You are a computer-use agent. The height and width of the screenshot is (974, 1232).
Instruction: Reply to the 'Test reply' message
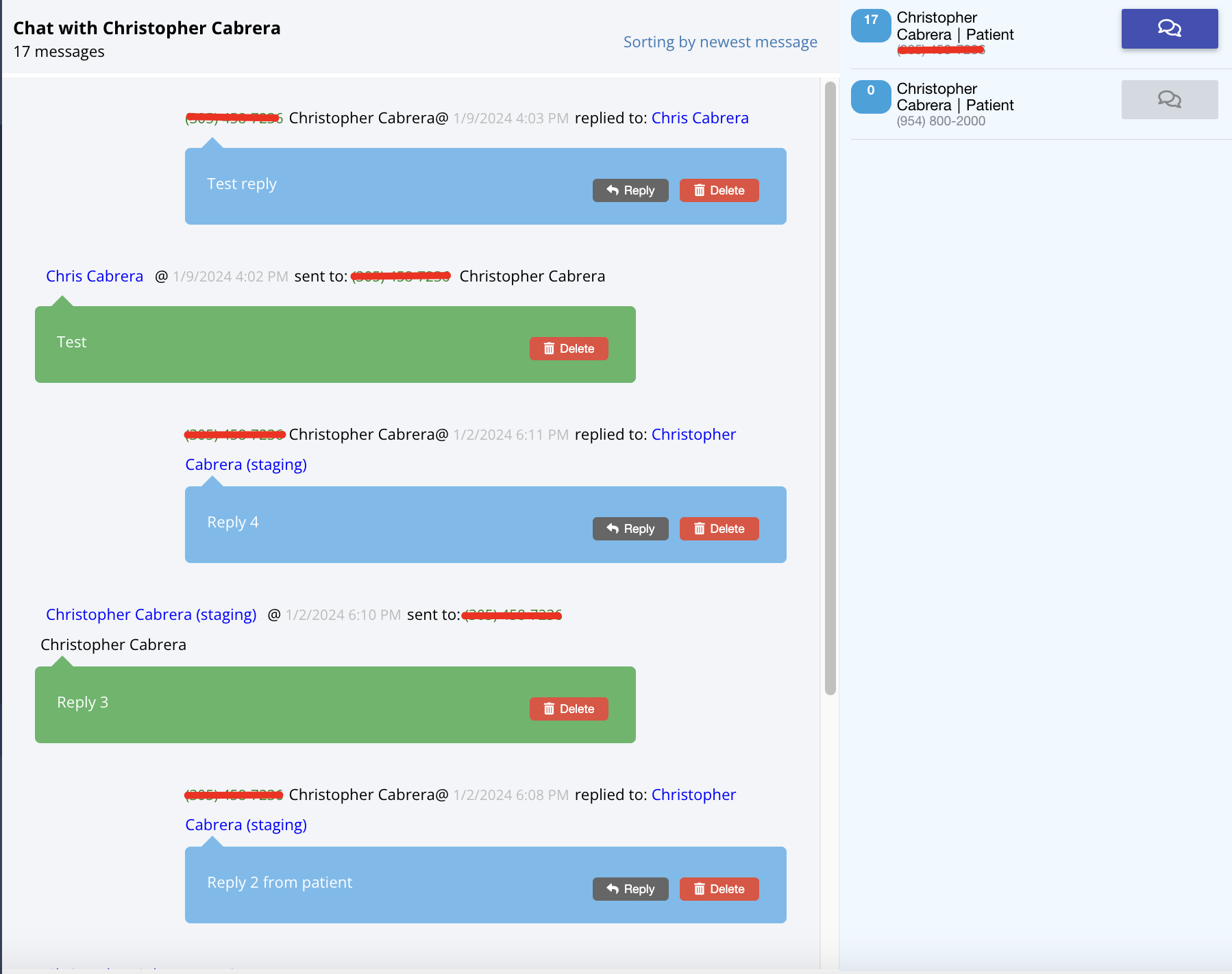630,190
